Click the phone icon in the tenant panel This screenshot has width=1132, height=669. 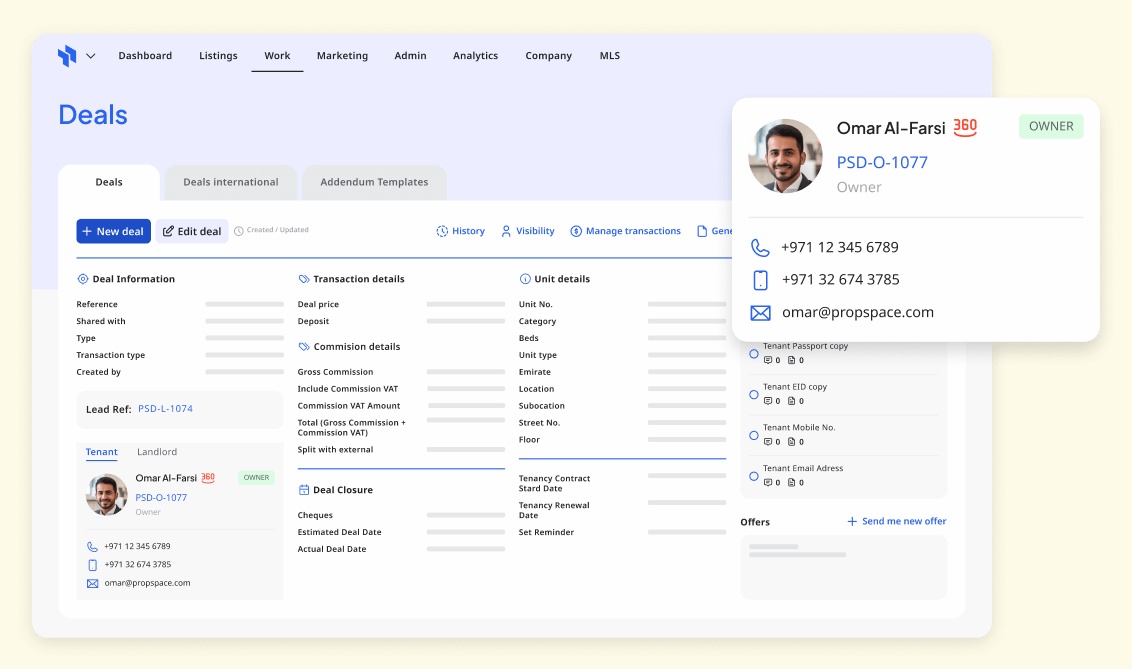(x=92, y=546)
